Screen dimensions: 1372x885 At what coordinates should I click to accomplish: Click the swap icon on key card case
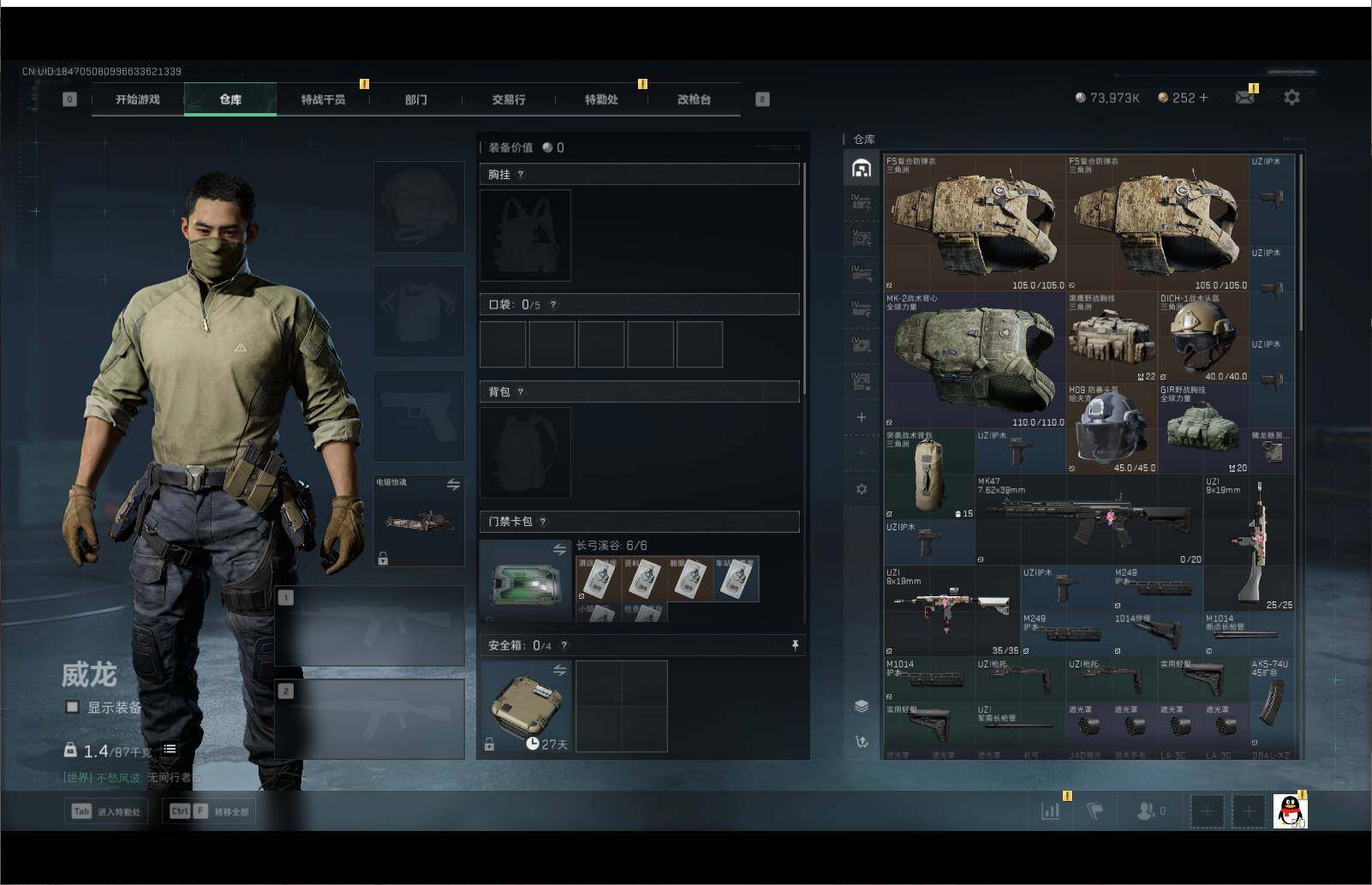coord(559,549)
